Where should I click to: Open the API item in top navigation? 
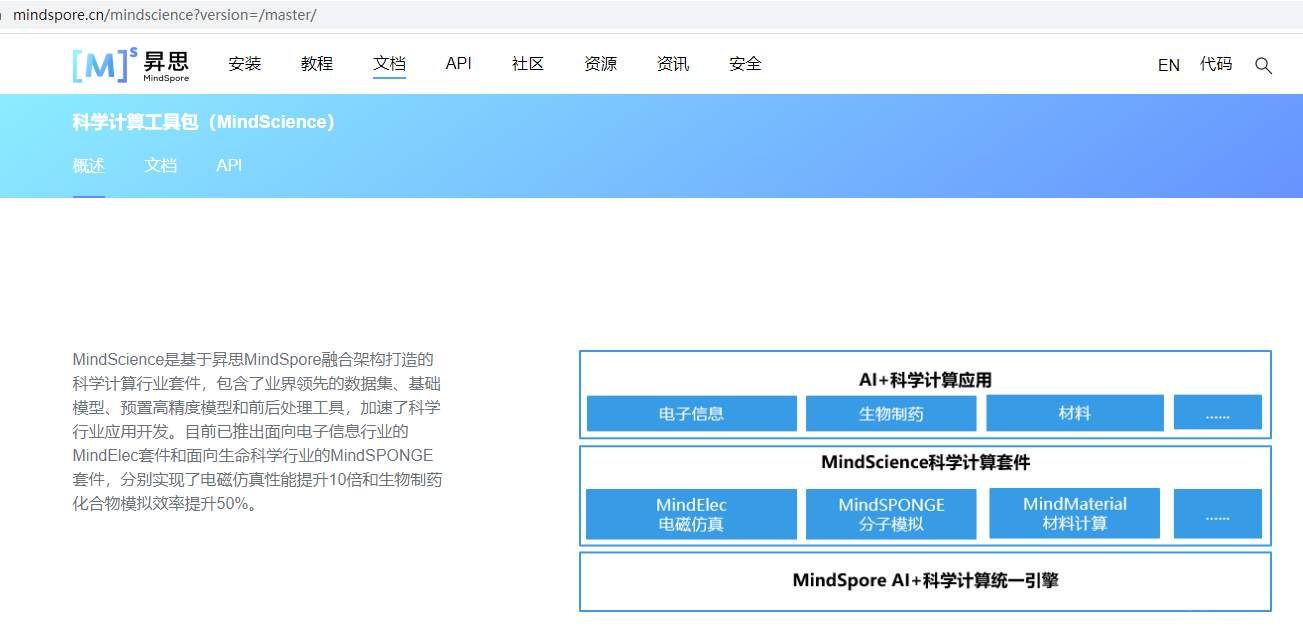coord(459,64)
